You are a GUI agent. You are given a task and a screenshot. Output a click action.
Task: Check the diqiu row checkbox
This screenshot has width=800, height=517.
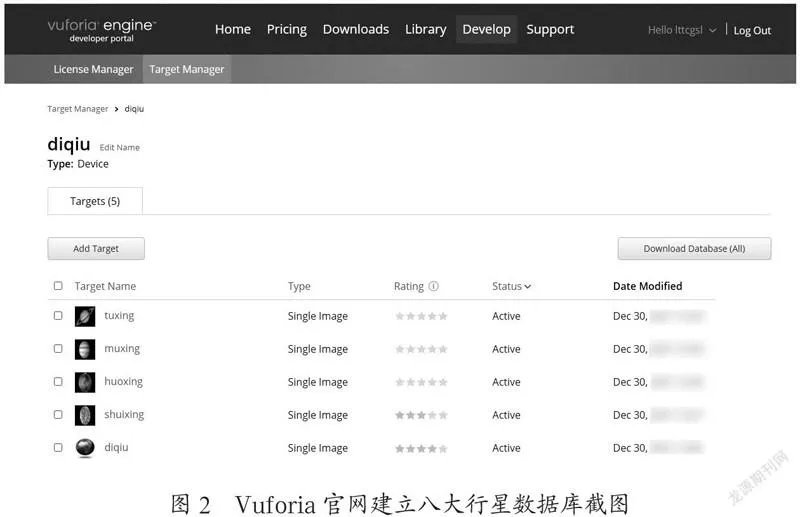click(x=58, y=448)
